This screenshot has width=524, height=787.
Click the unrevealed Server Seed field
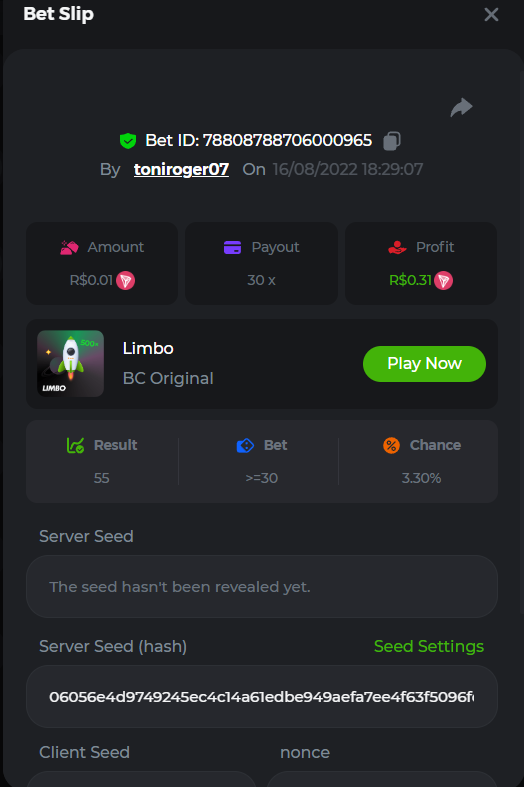point(261,587)
